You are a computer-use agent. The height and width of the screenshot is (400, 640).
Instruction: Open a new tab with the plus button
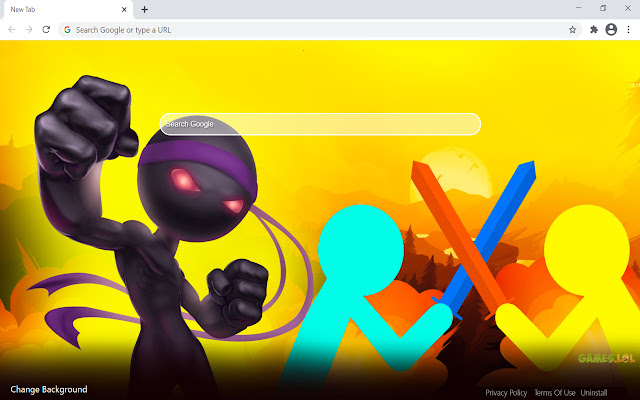pyautogui.click(x=144, y=9)
